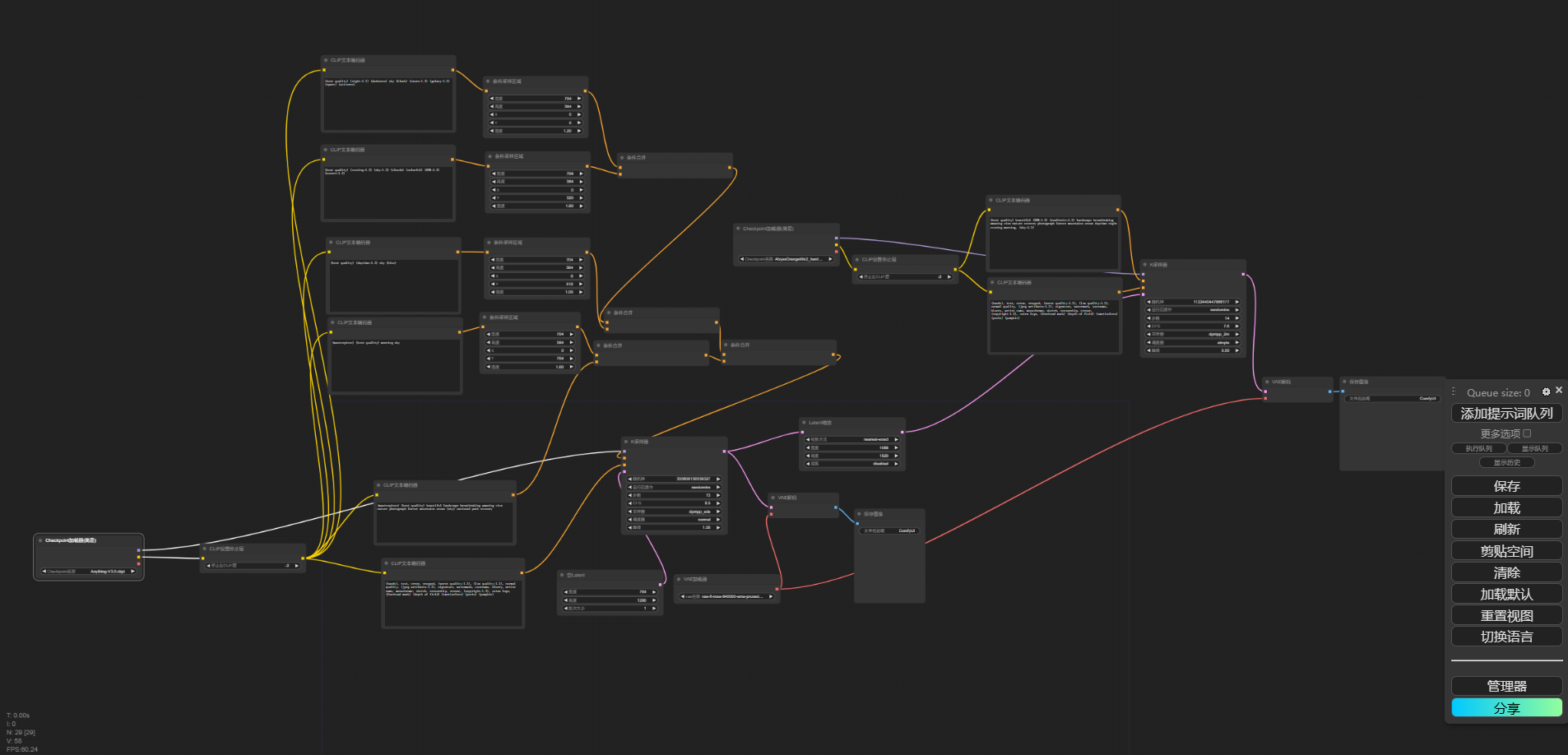Click the left arrow of the 步数 14 widget
The width and height of the screenshot is (1568, 755).
point(1149,318)
